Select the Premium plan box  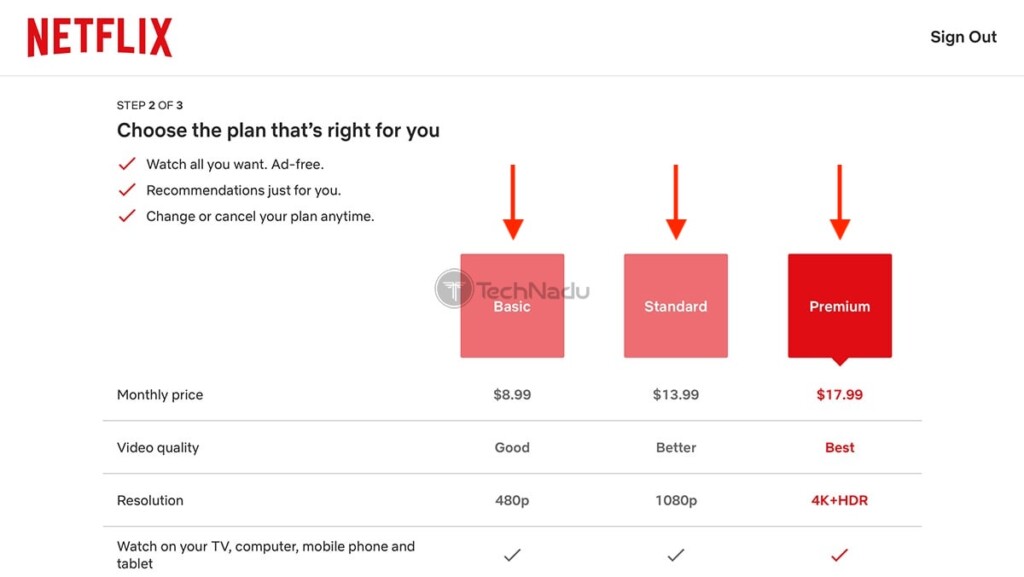pyautogui.click(x=840, y=305)
